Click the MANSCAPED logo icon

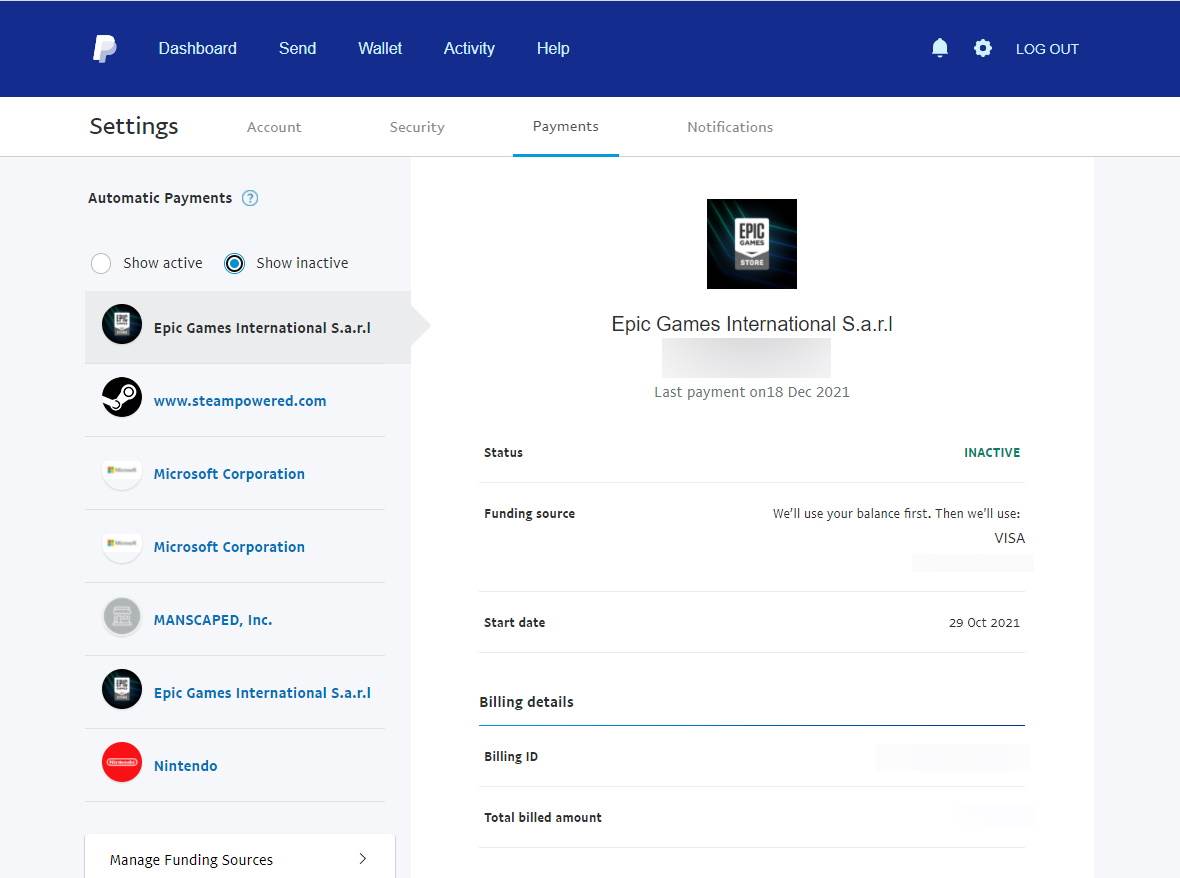pyautogui.click(x=121, y=617)
